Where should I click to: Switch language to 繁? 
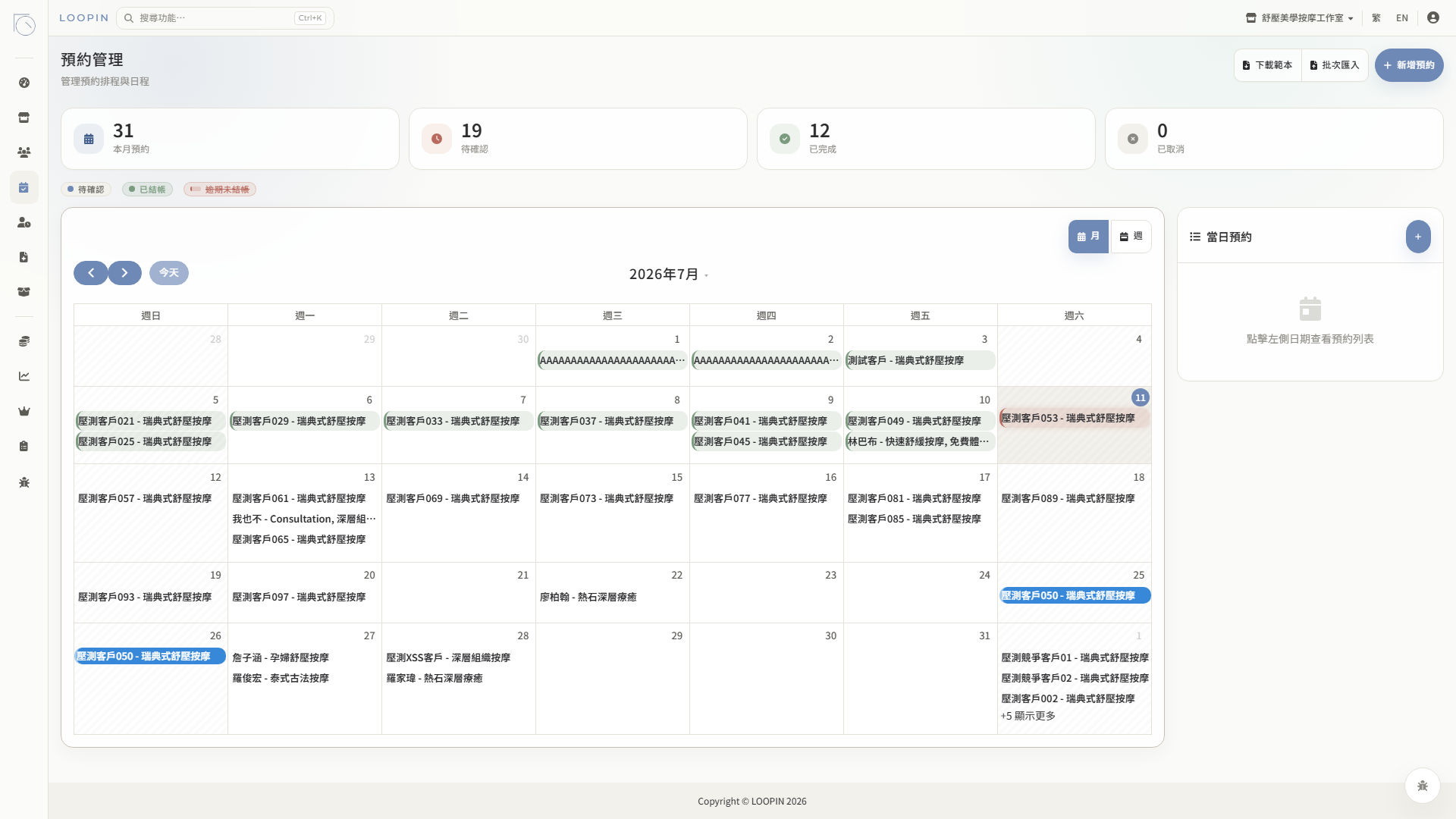[1376, 18]
